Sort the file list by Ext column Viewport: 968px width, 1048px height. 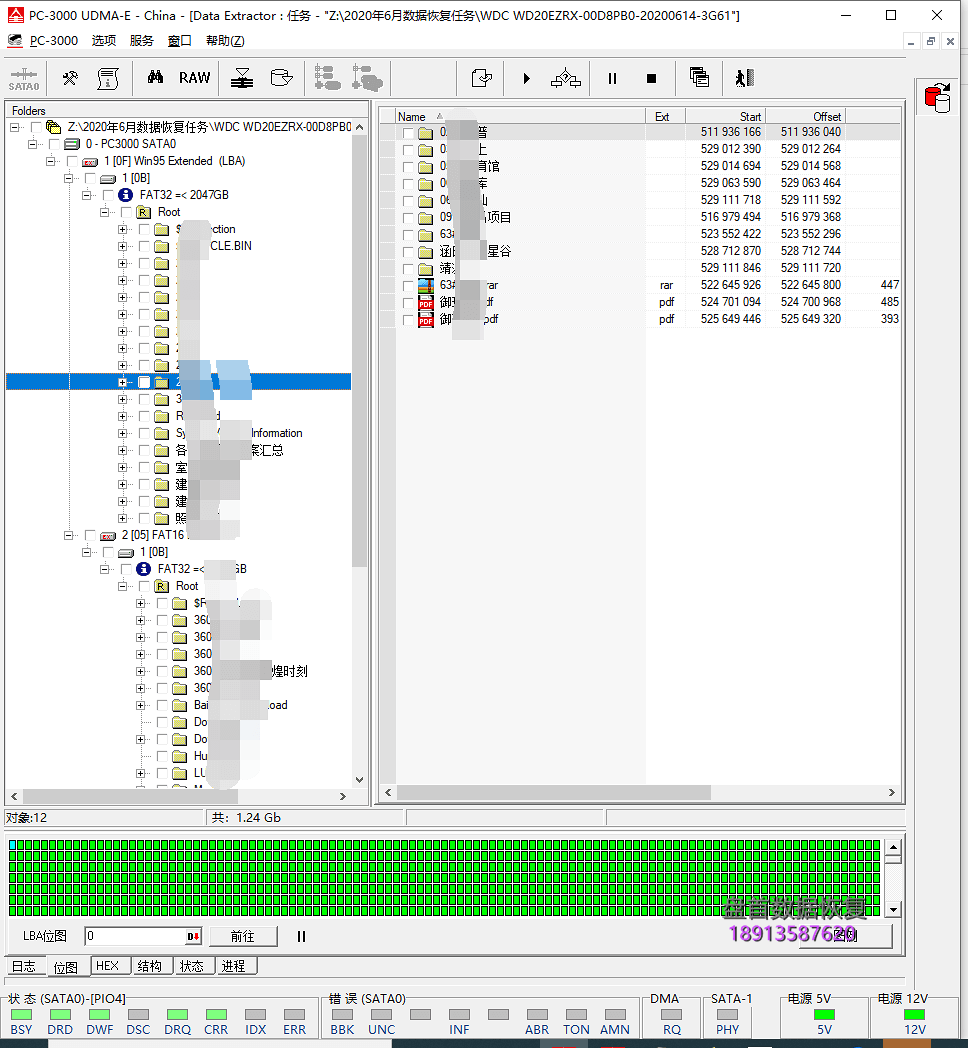click(665, 116)
